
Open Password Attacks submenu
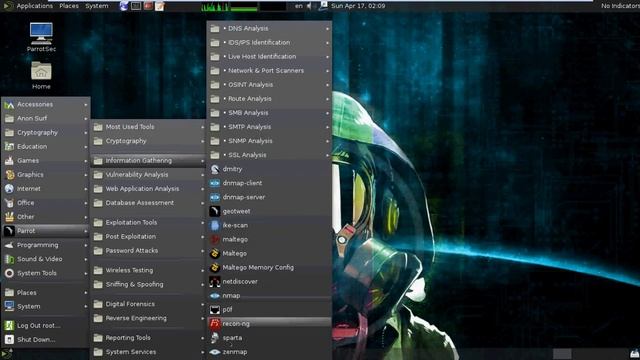(x=148, y=251)
